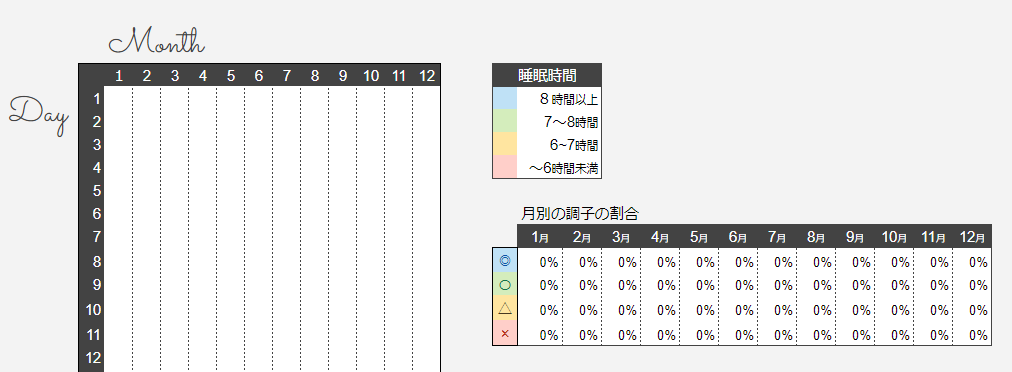Select the ◎ percentage cell for 6月
The width and height of the screenshot is (1012, 372).
[x=738, y=262]
